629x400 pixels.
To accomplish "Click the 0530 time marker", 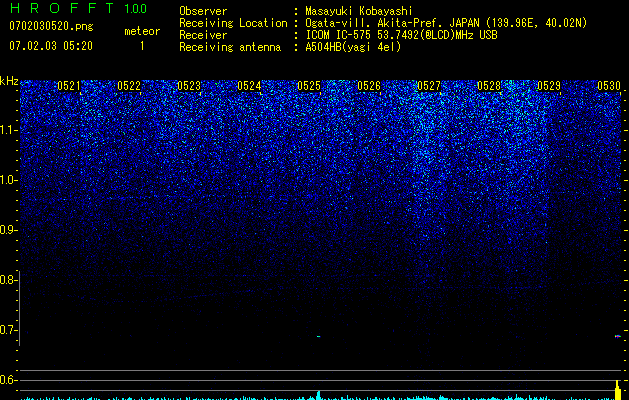I will (x=609, y=86).
